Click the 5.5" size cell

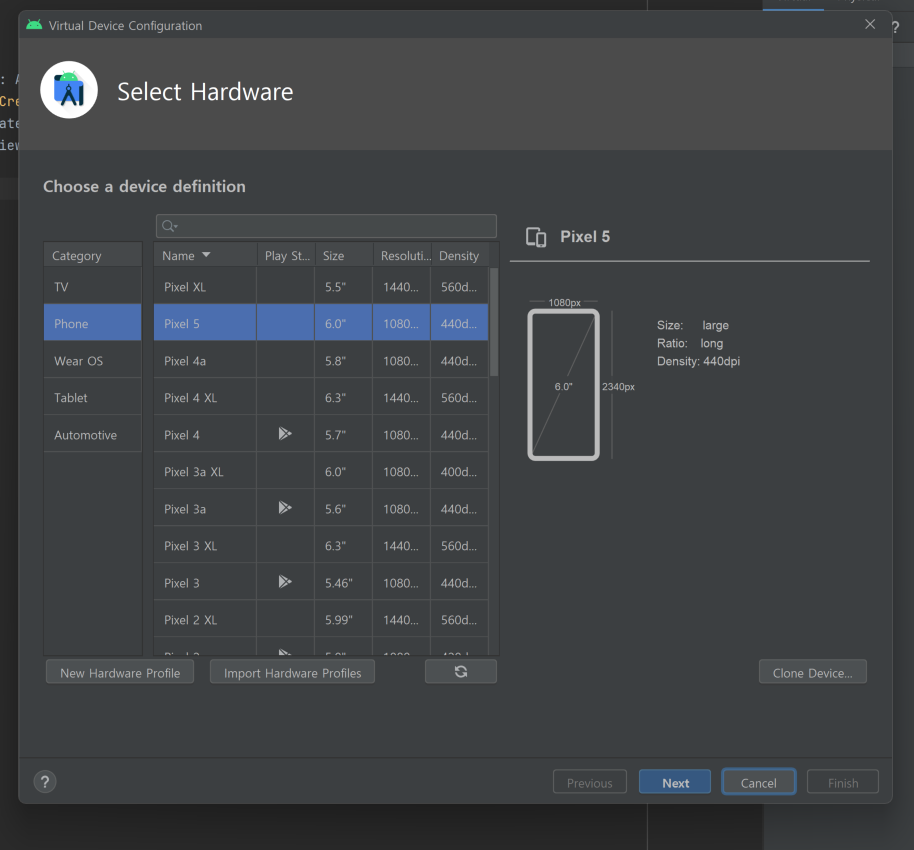[343, 287]
